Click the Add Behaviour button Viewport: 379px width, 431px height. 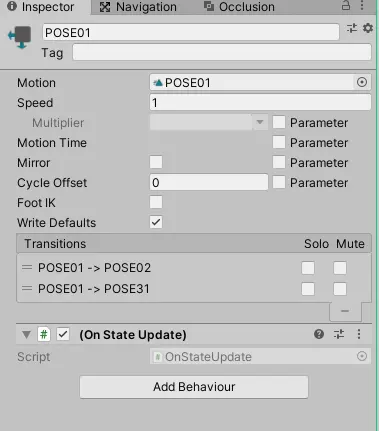pos(194,387)
